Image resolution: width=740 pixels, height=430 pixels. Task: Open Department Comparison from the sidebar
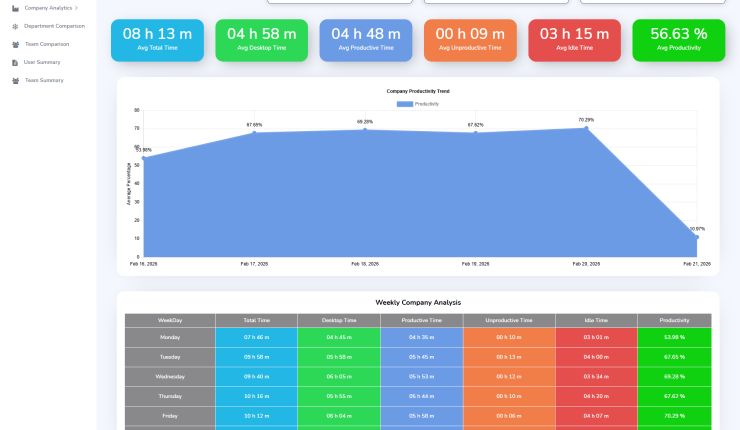point(54,26)
